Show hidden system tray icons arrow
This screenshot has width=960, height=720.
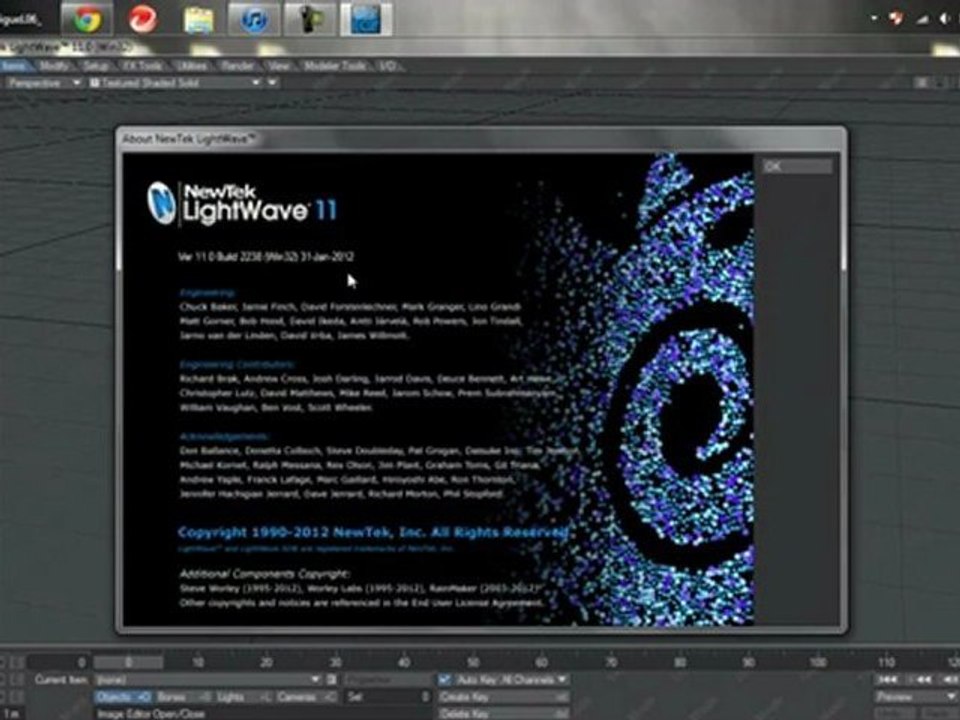[x=875, y=19]
